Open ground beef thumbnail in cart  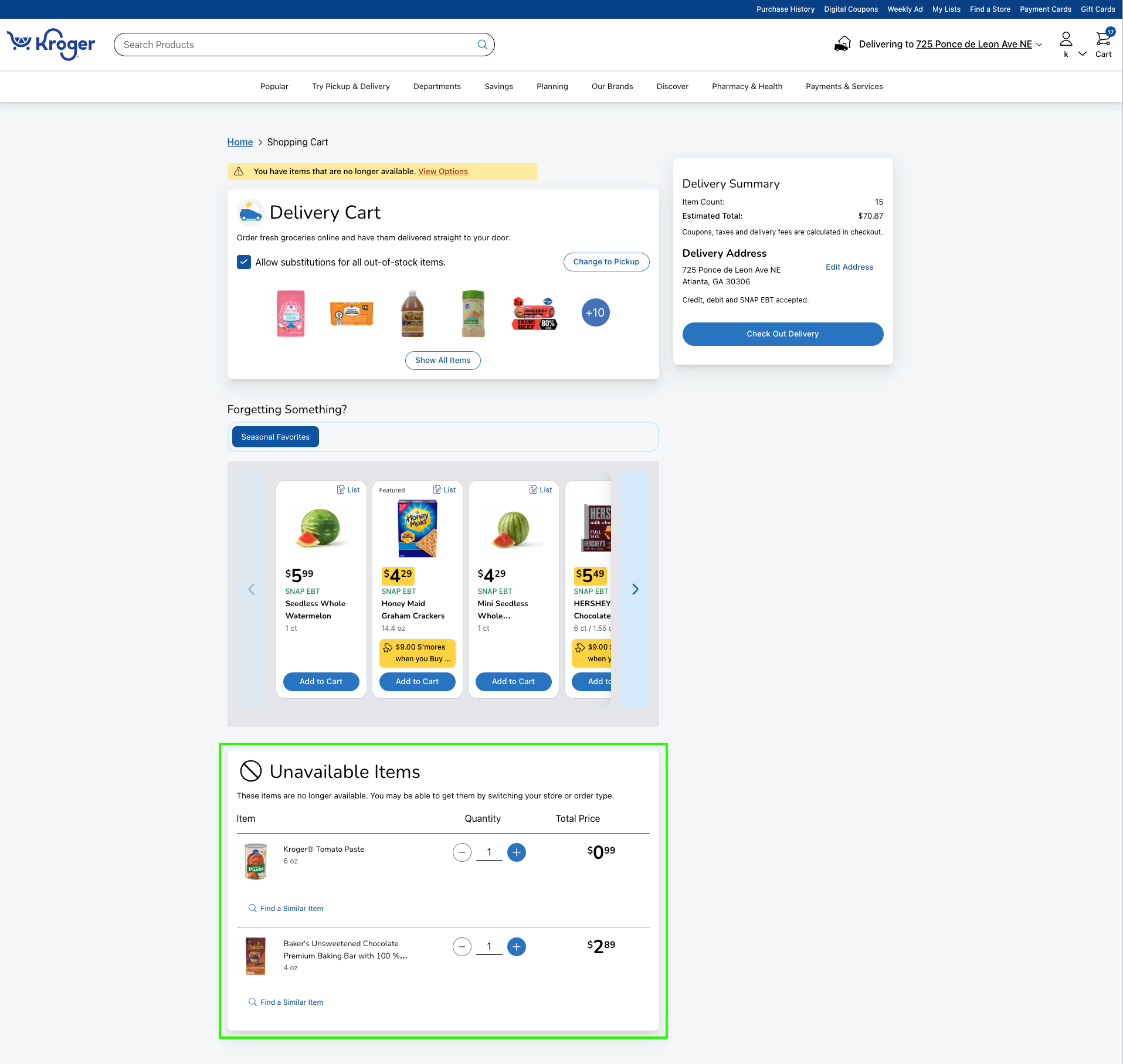pyautogui.click(x=534, y=314)
